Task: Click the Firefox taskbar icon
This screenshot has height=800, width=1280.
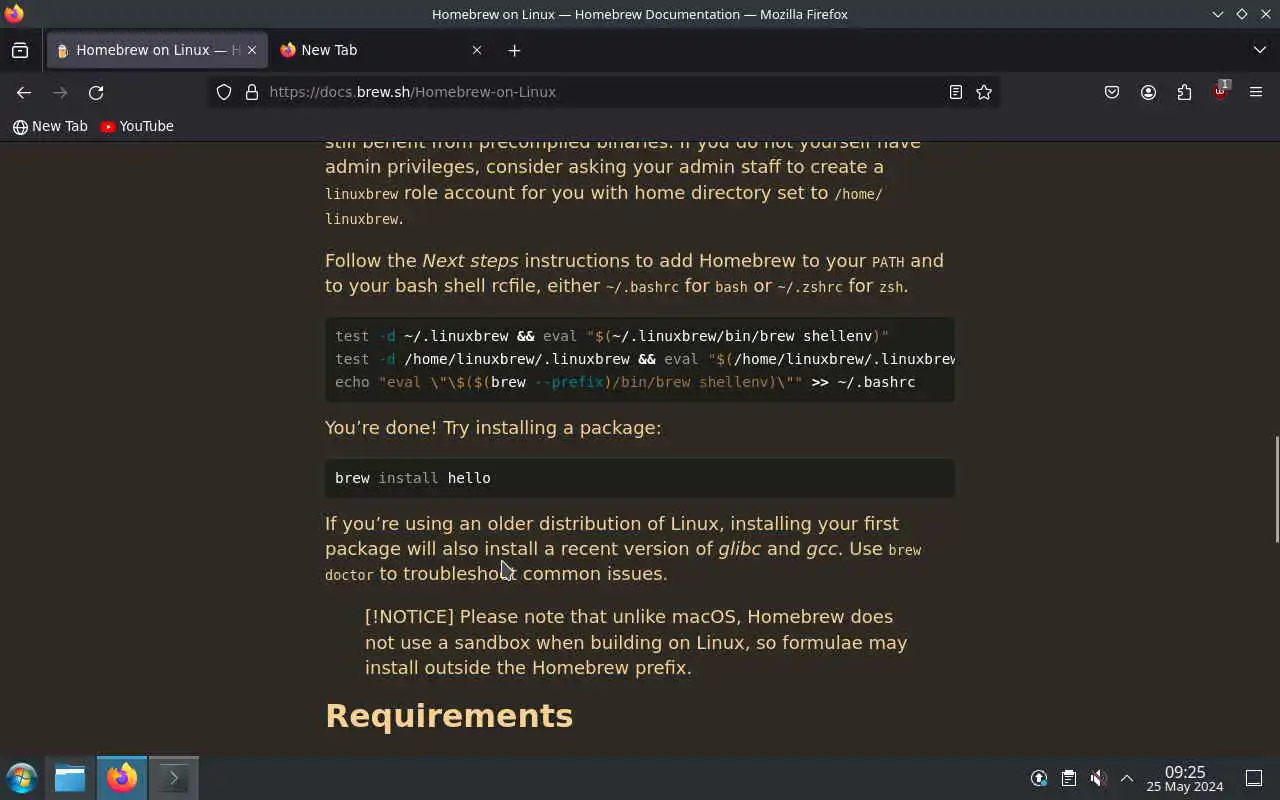Action: coord(122,778)
